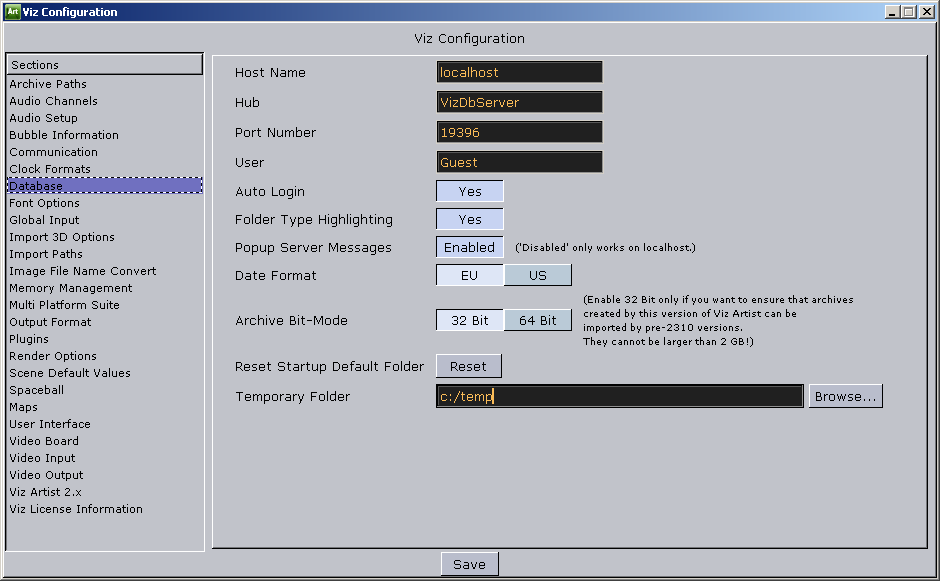Screen dimensions: 940x581
Task: Click the Viz Artist title bar icon
Action: coord(12,12)
